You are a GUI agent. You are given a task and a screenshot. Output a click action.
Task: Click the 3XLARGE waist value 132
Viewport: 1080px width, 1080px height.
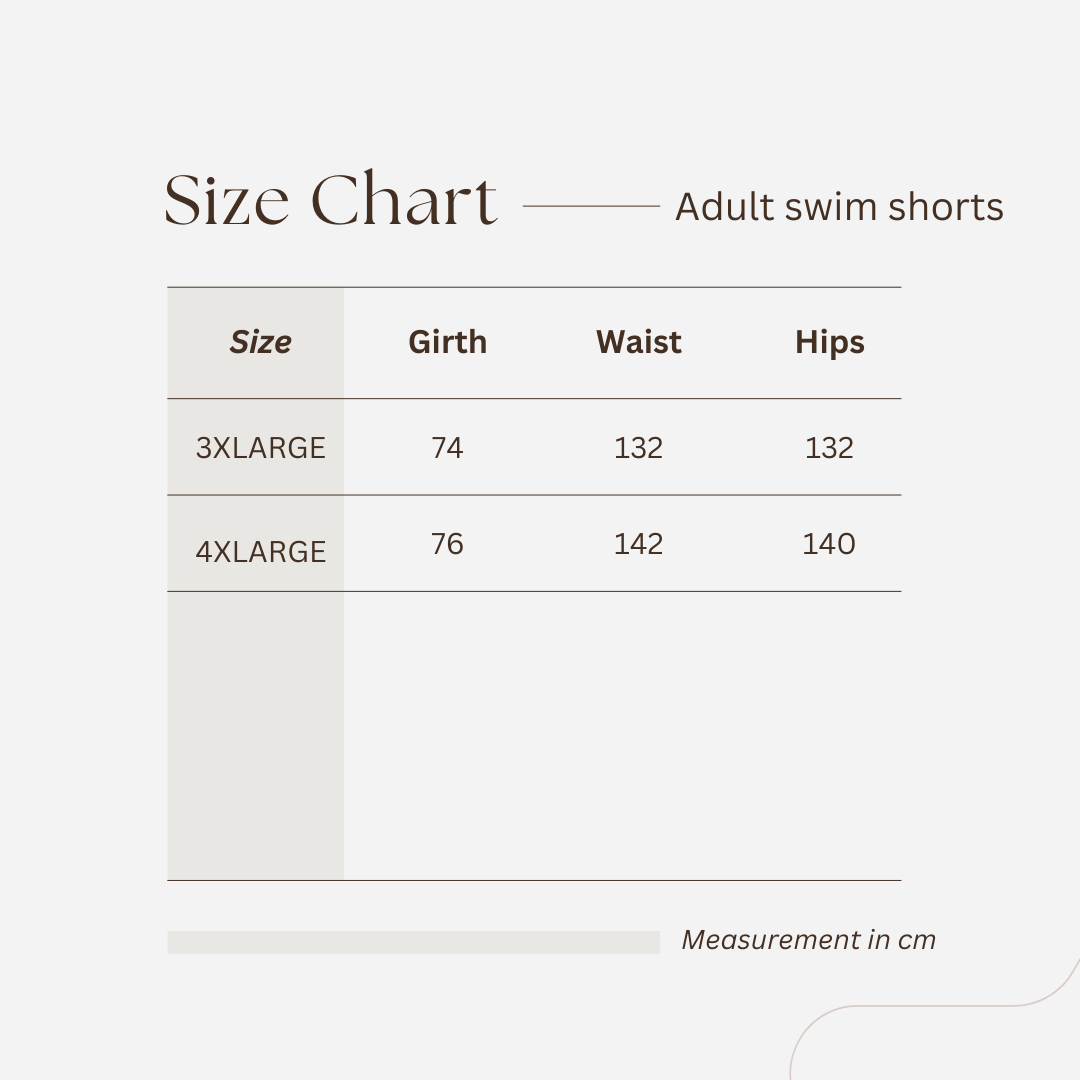coord(638,448)
